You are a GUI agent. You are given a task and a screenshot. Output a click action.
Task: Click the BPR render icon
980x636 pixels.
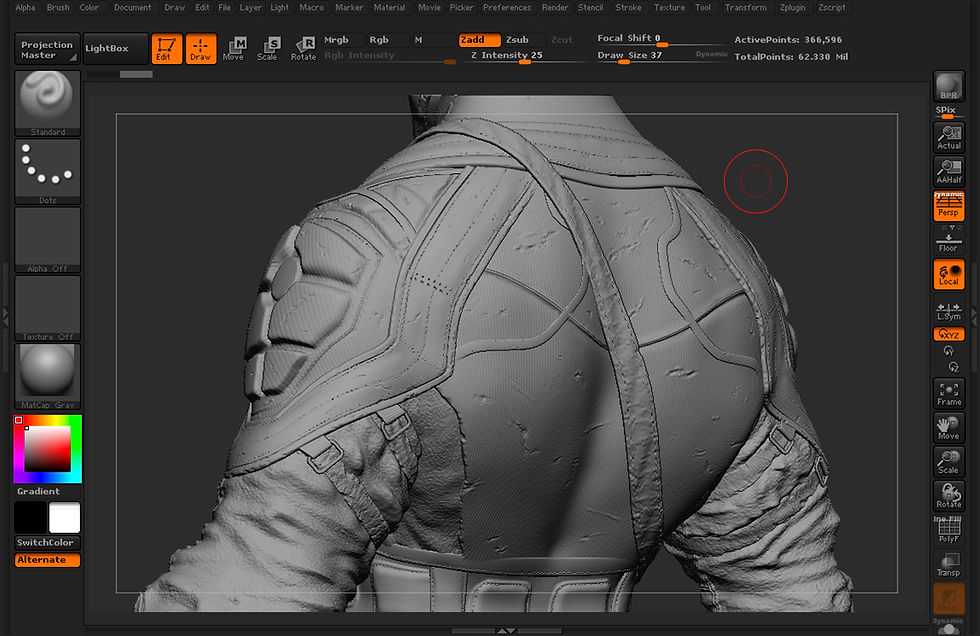pos(948,88)
